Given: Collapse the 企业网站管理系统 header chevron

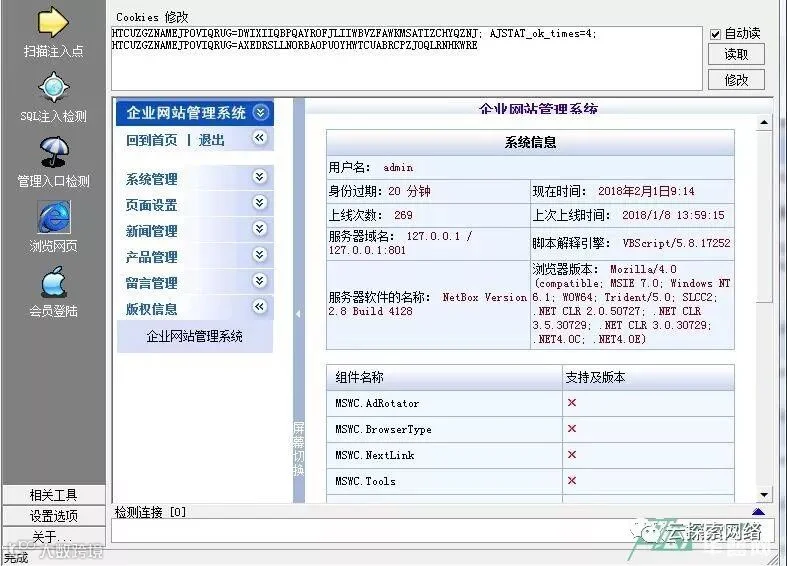Looking at the screenshot, I should coord(260,112).
